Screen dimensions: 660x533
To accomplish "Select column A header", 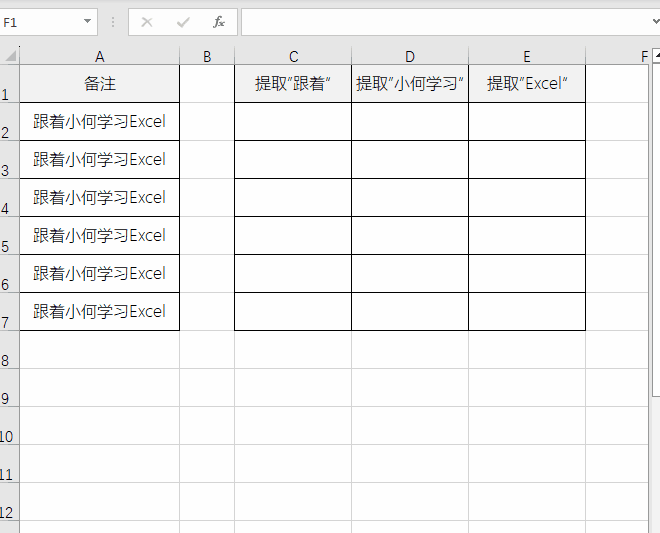I will (100, 56).
